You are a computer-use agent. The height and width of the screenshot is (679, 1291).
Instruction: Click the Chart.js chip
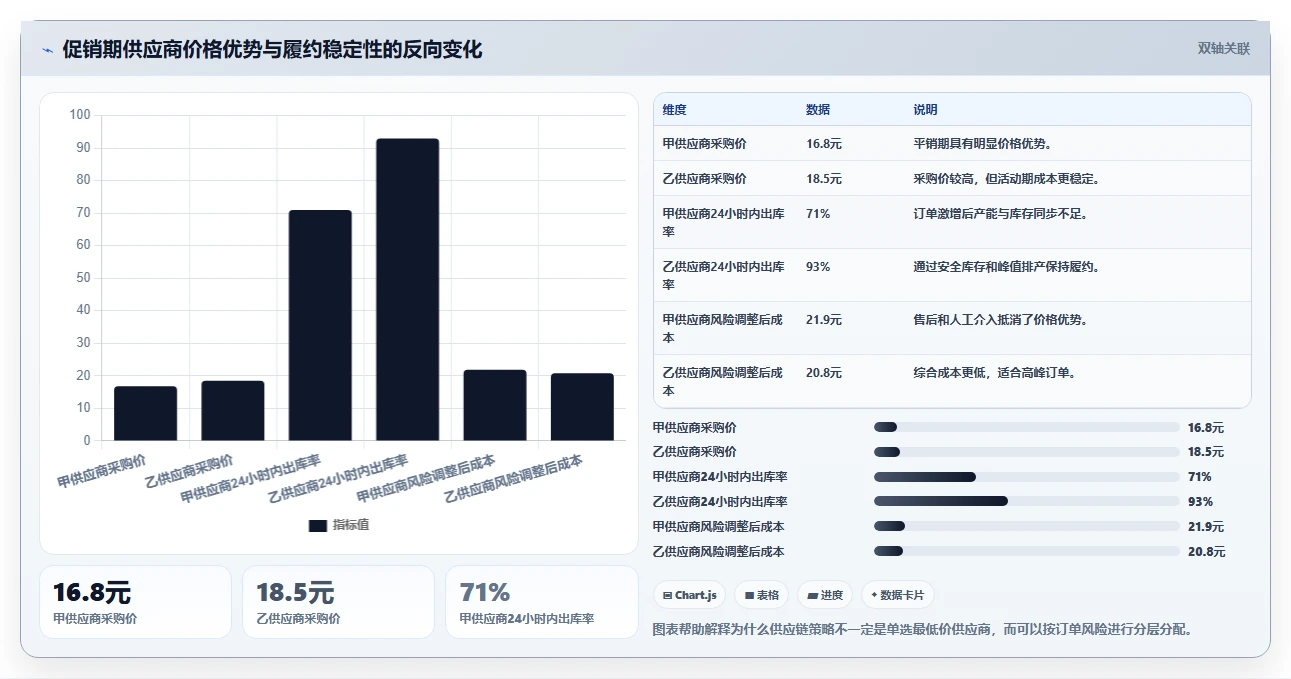coord(690,595)
